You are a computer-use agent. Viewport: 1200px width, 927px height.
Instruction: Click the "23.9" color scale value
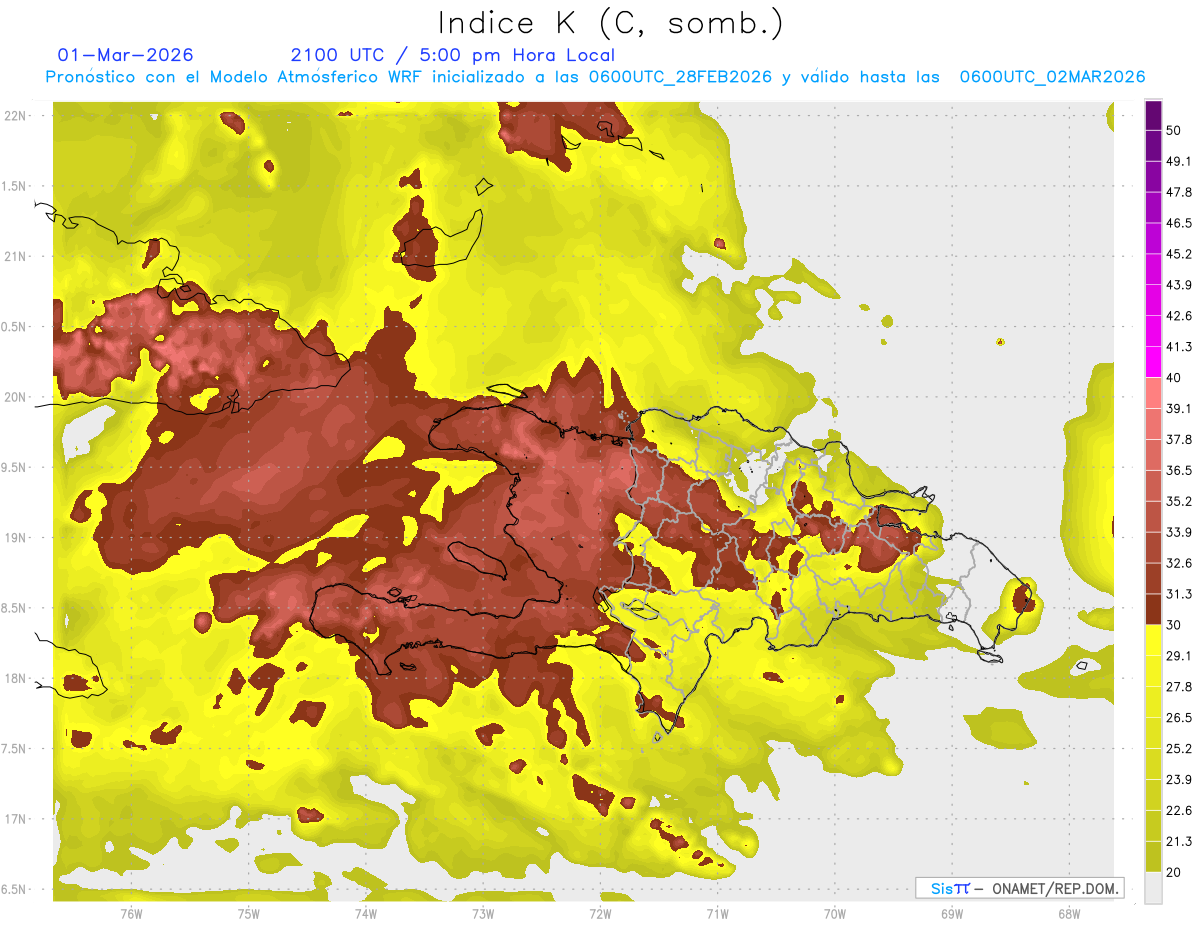tap(1179, 780)
